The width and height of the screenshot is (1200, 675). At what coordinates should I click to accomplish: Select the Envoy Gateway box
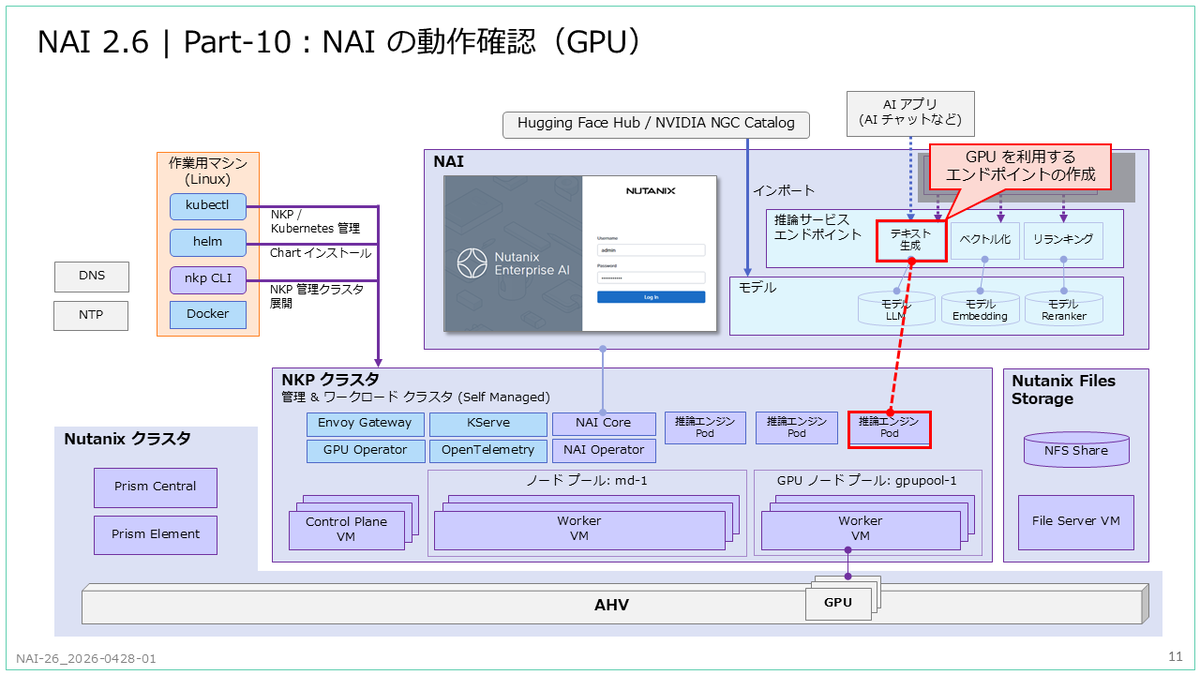pyautogui.click(x=365, y=423)
